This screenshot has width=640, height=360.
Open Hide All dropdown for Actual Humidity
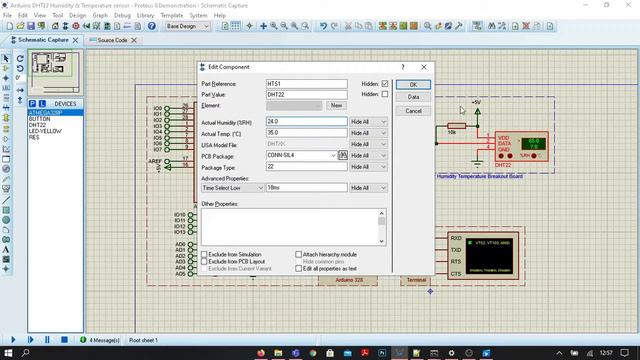(368, 122)
